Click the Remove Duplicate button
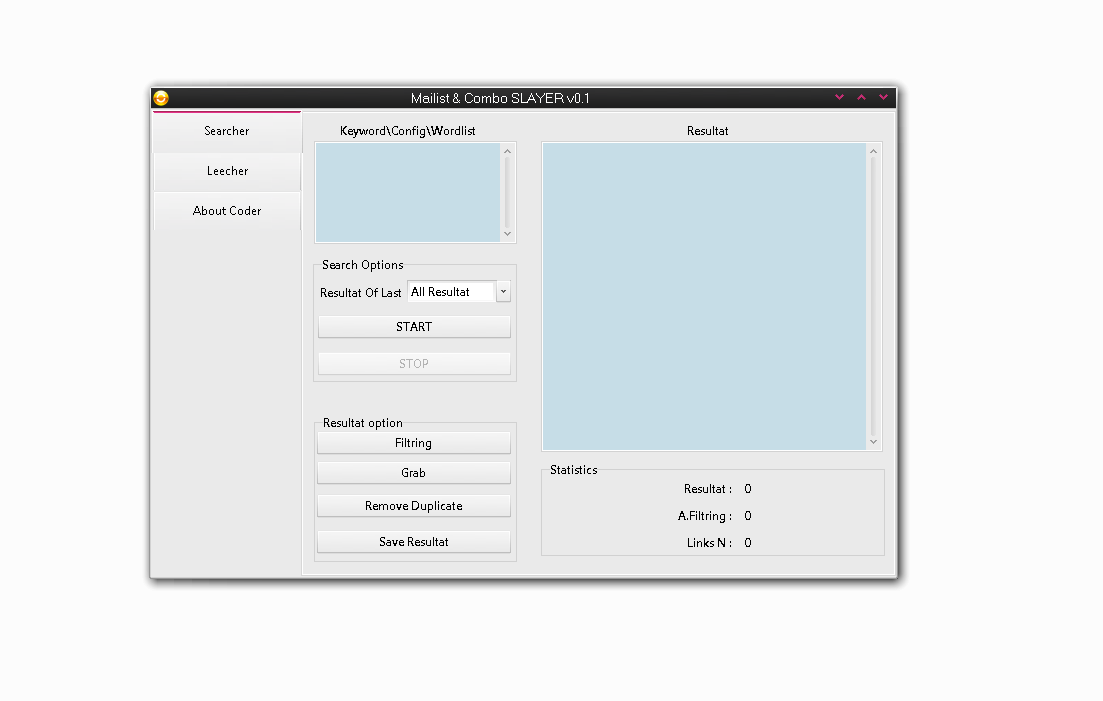1103x701 pixels. (x=413, y=506)
